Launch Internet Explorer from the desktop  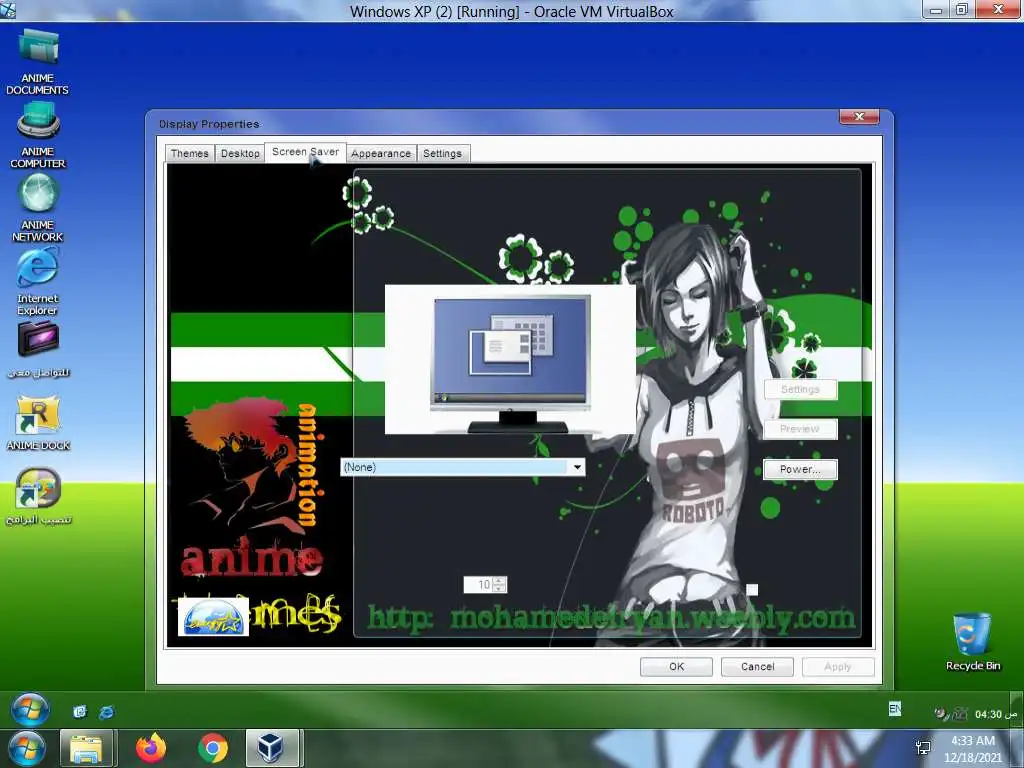pos(37,283)
